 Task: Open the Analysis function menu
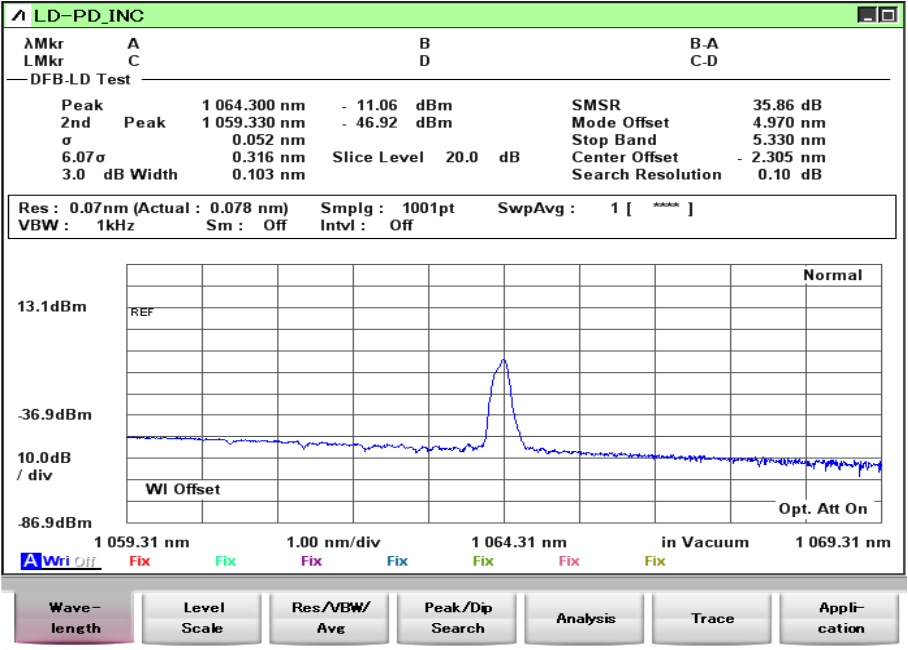point(586,618)
